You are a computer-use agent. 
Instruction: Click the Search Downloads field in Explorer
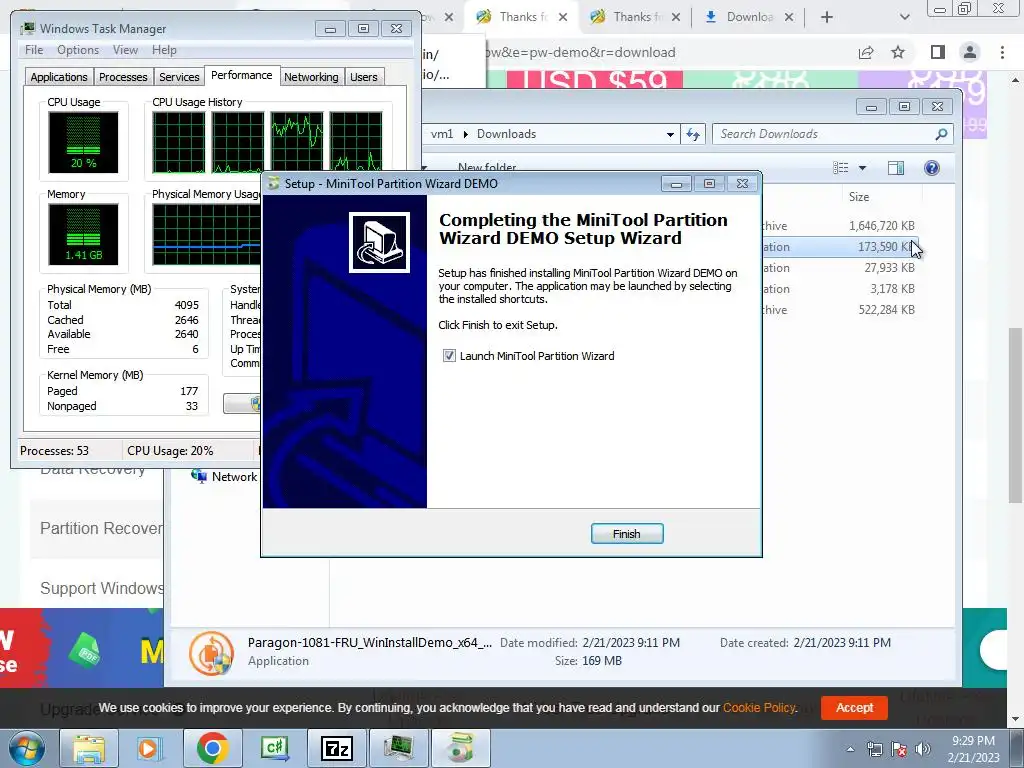[823, 134]
